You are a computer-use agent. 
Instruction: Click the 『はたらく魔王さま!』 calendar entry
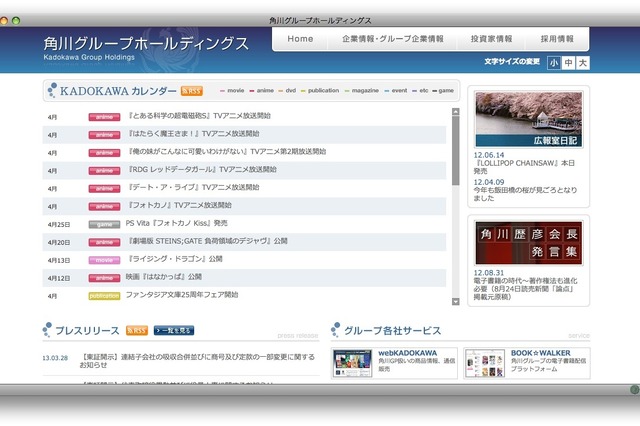coord(193,134)
